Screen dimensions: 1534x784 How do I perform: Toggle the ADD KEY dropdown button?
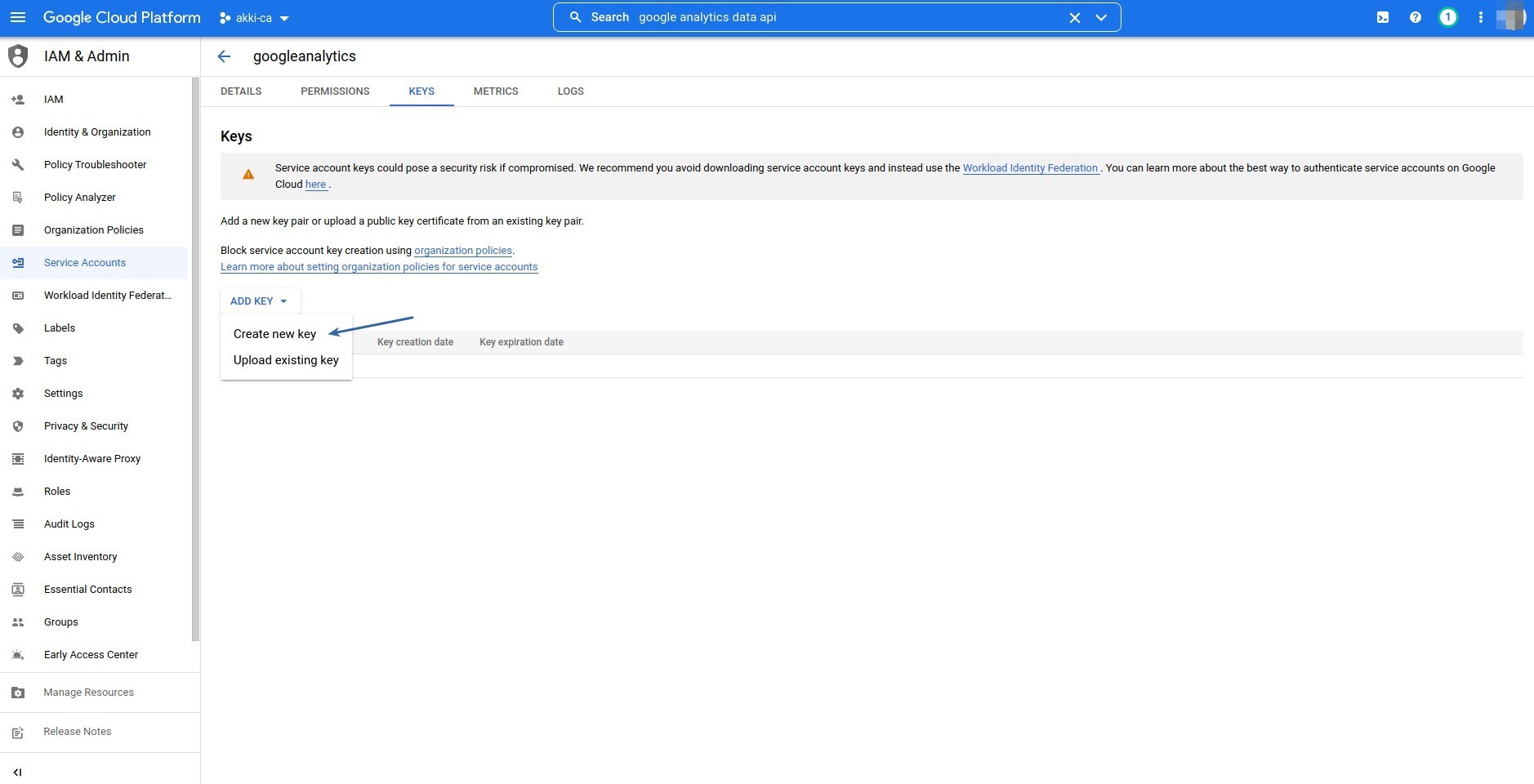click(x=259, y=301)
